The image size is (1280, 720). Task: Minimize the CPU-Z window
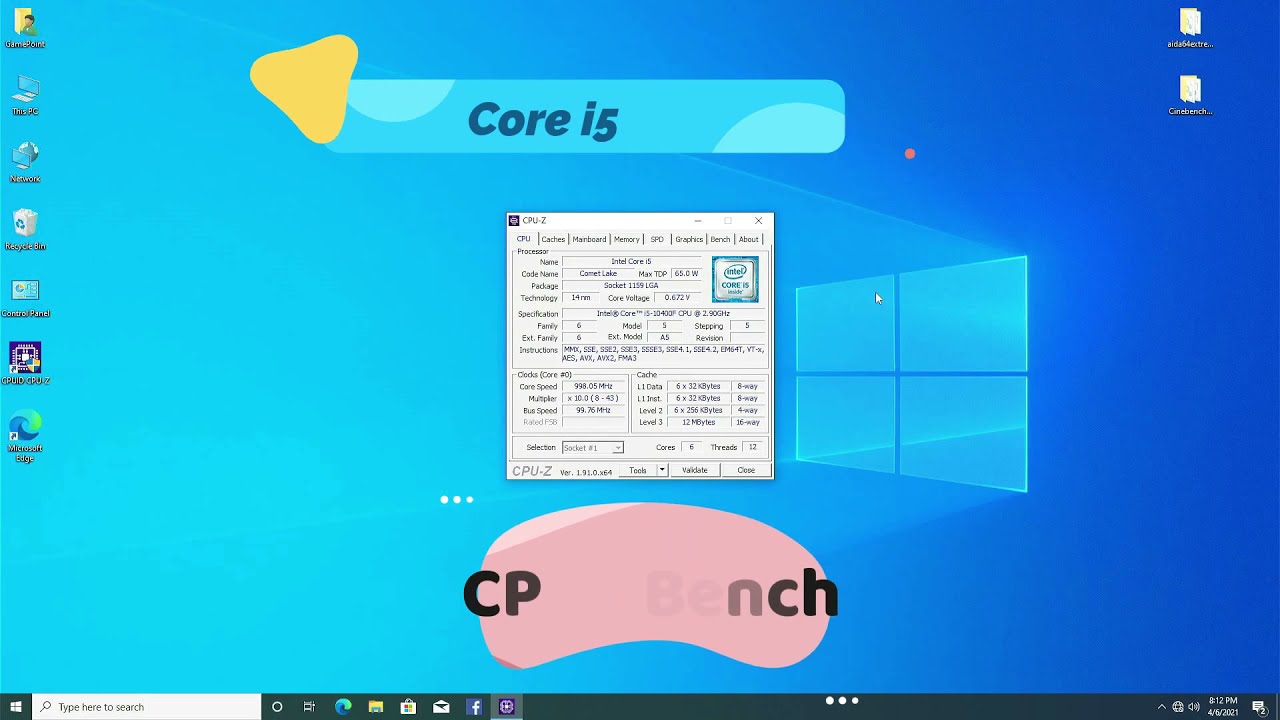pyautogui.click(x=698, y=220)
